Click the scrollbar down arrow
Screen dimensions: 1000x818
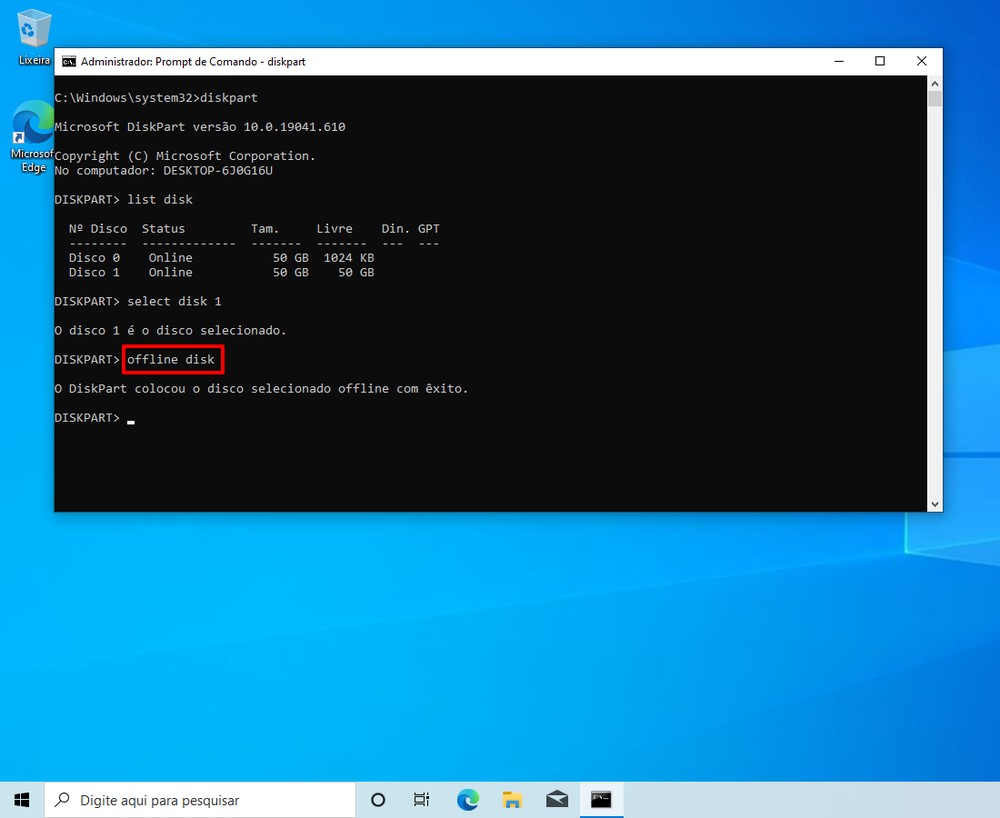click(934, 503)
